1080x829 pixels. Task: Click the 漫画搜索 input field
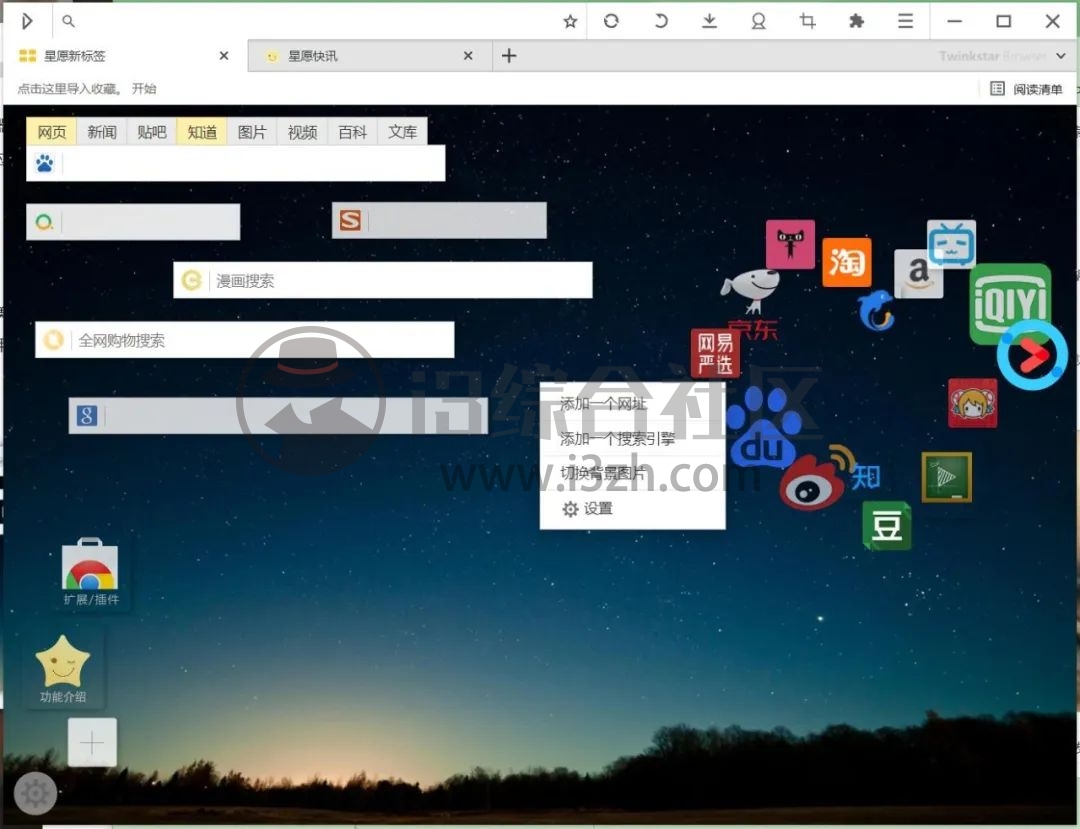pos(383,280)
